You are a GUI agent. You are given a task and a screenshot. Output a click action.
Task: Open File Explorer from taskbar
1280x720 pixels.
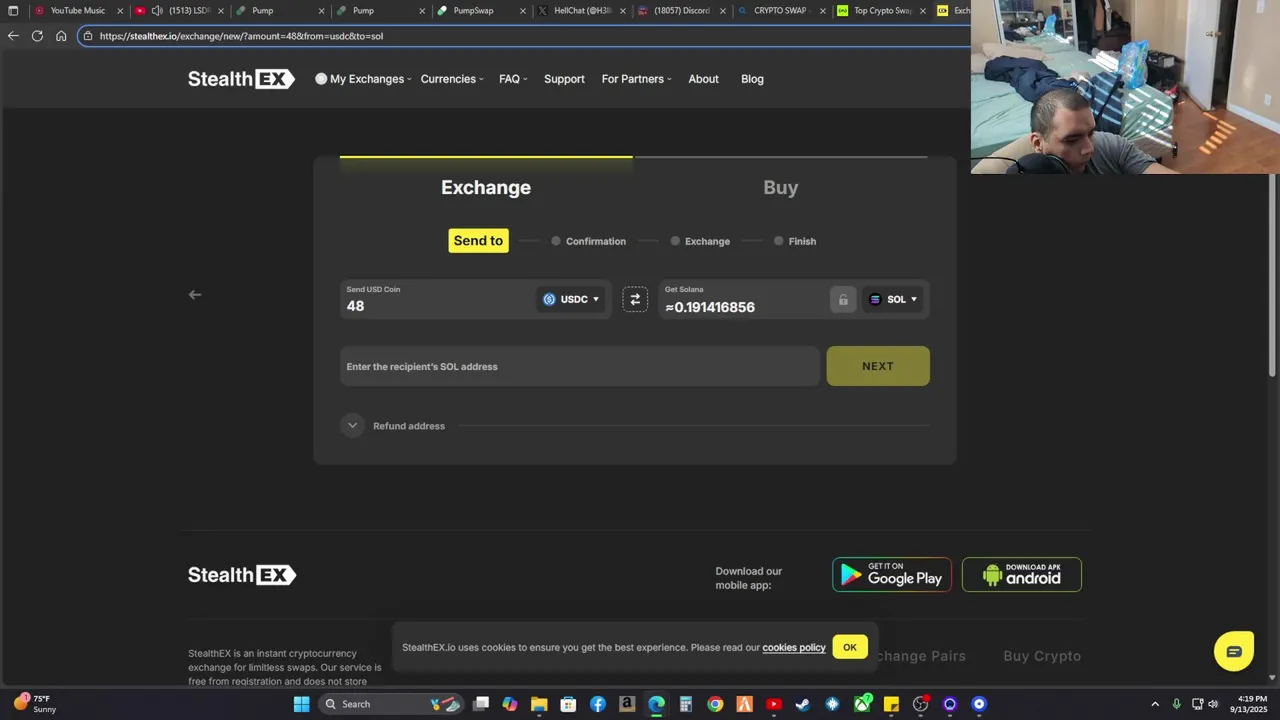pyautogui.click(x=539, y=704)
